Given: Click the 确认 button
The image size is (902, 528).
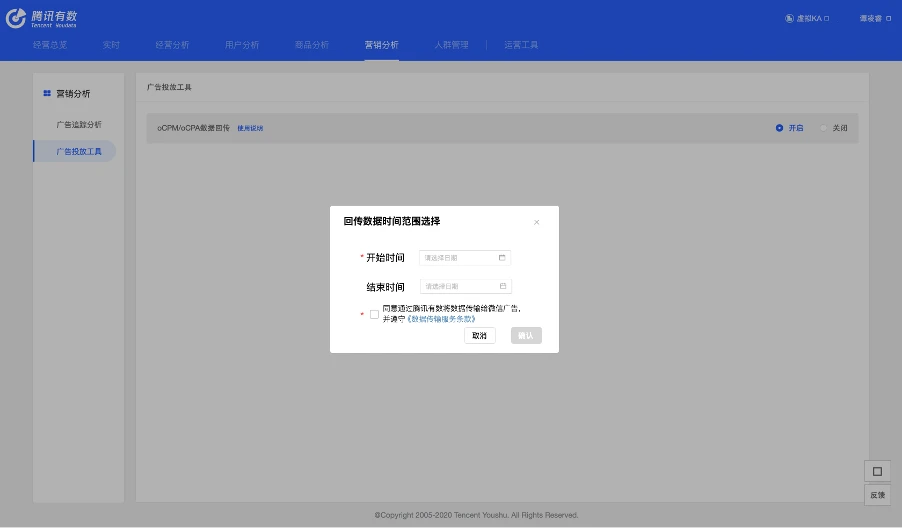Looking at the screenshot, I should (526, 336).
